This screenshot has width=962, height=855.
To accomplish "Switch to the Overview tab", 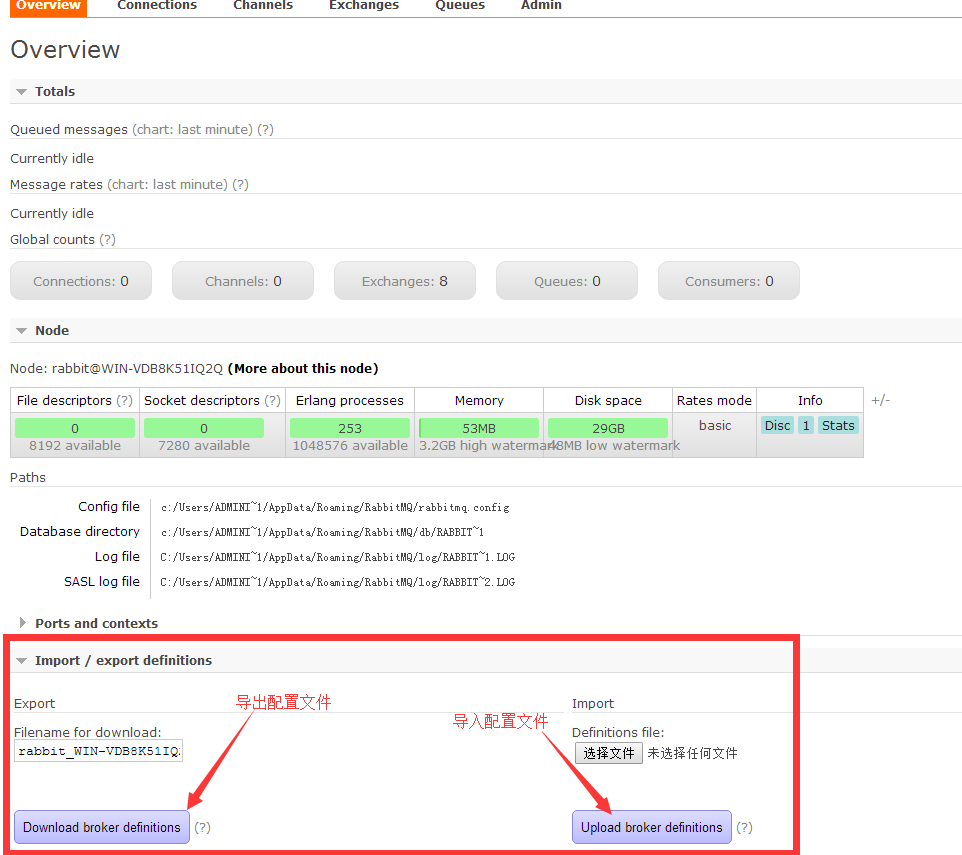I will [x=48, y=6].
